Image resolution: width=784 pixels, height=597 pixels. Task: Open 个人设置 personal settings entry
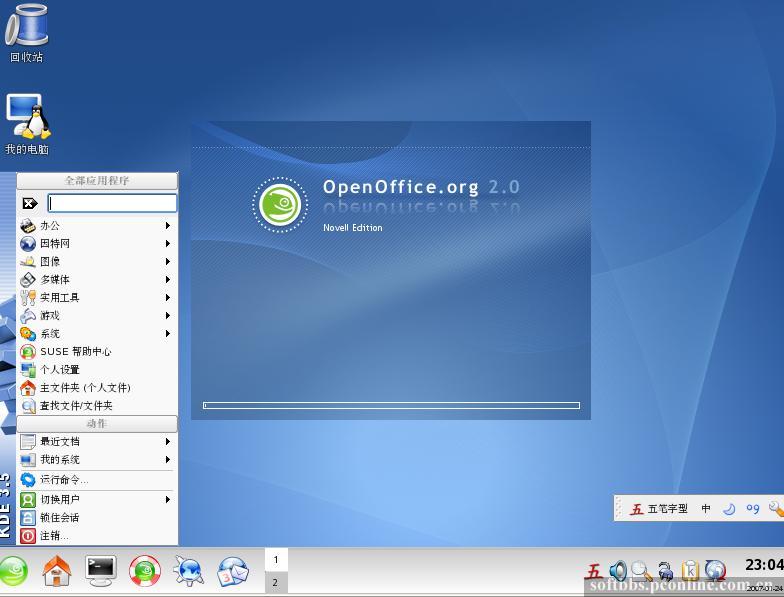[97, 370]
